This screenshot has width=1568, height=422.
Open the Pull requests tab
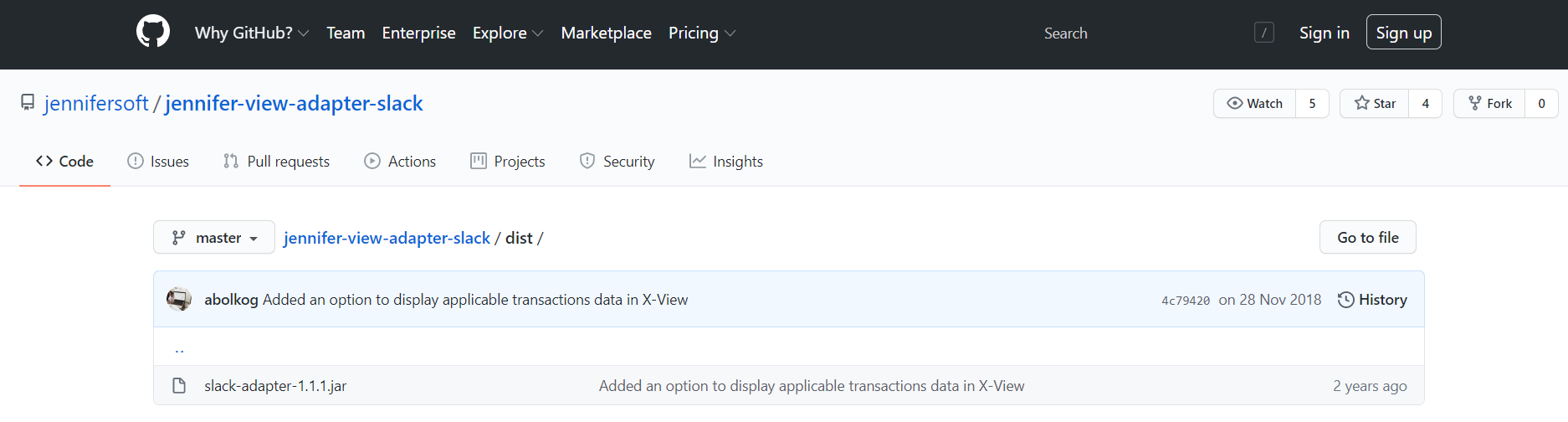[x=276, y=162]
